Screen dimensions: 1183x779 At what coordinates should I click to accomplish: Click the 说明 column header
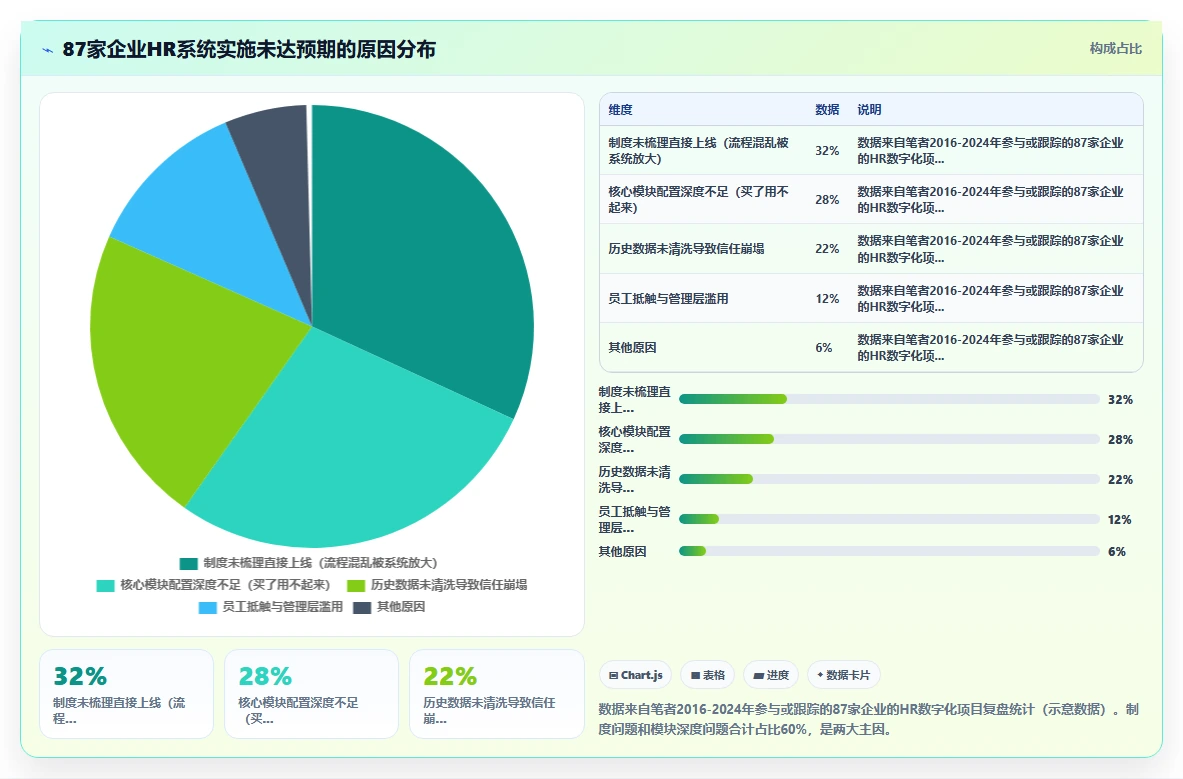coord(869,110)
